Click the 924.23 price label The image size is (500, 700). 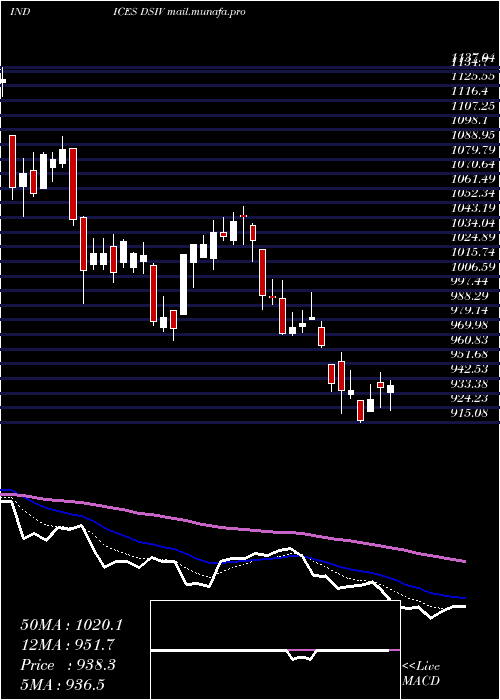tap(470, 398)
